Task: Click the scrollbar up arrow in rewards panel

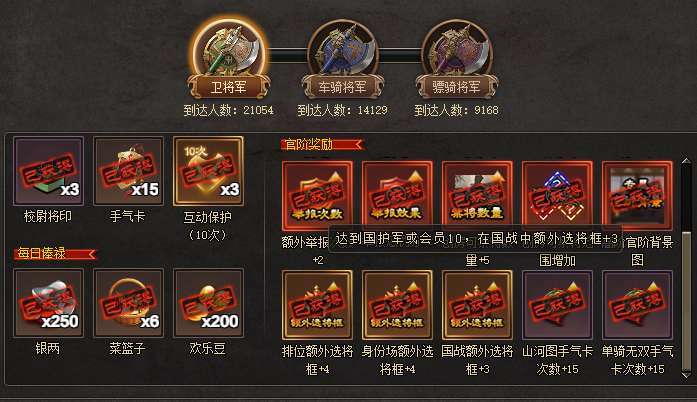Action: click(x=686, y=161)
